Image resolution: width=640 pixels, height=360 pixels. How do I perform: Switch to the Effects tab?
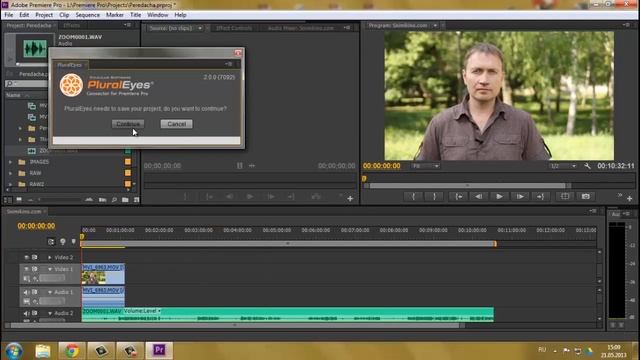[x=72, y=25]
